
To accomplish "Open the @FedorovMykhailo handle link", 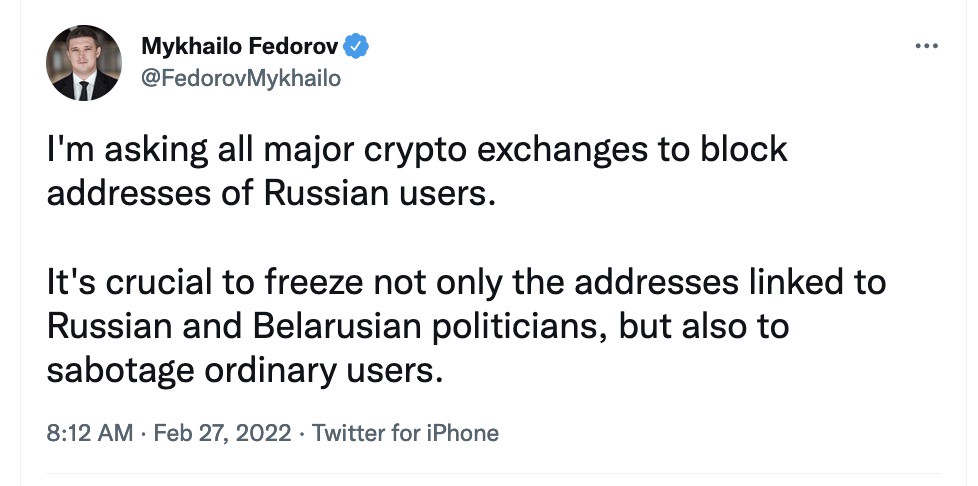I will 241,79.
